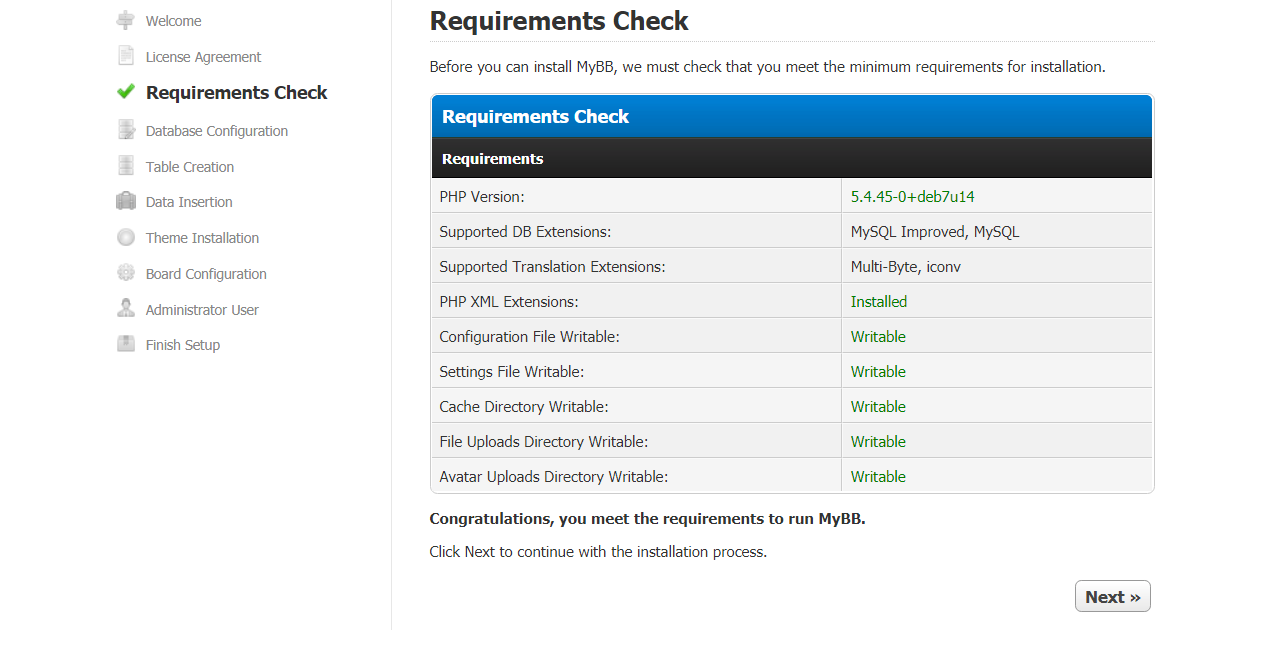The height and width of the screenshot is (646, 1275).
Task: Click the Administrator User person icon
Action: click(126, 309)
